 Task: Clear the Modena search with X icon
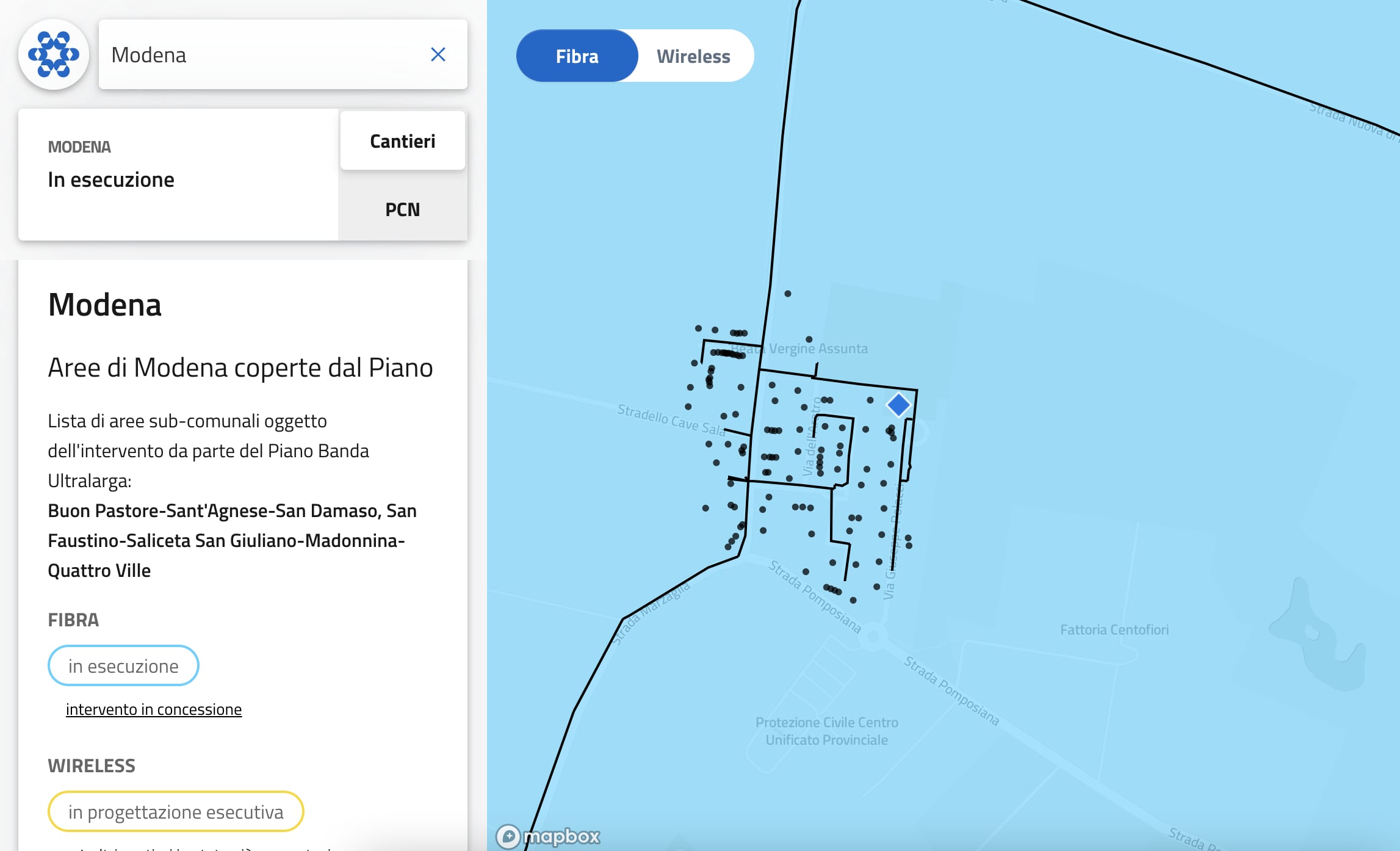pos(438,54)
